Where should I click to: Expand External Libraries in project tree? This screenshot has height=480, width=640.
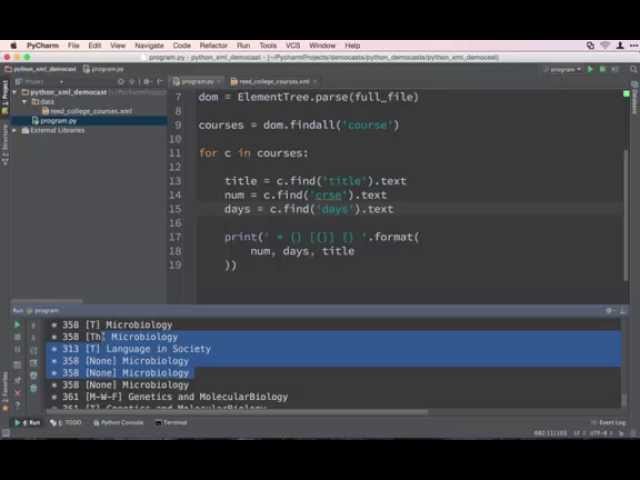(x=15, y=131)
